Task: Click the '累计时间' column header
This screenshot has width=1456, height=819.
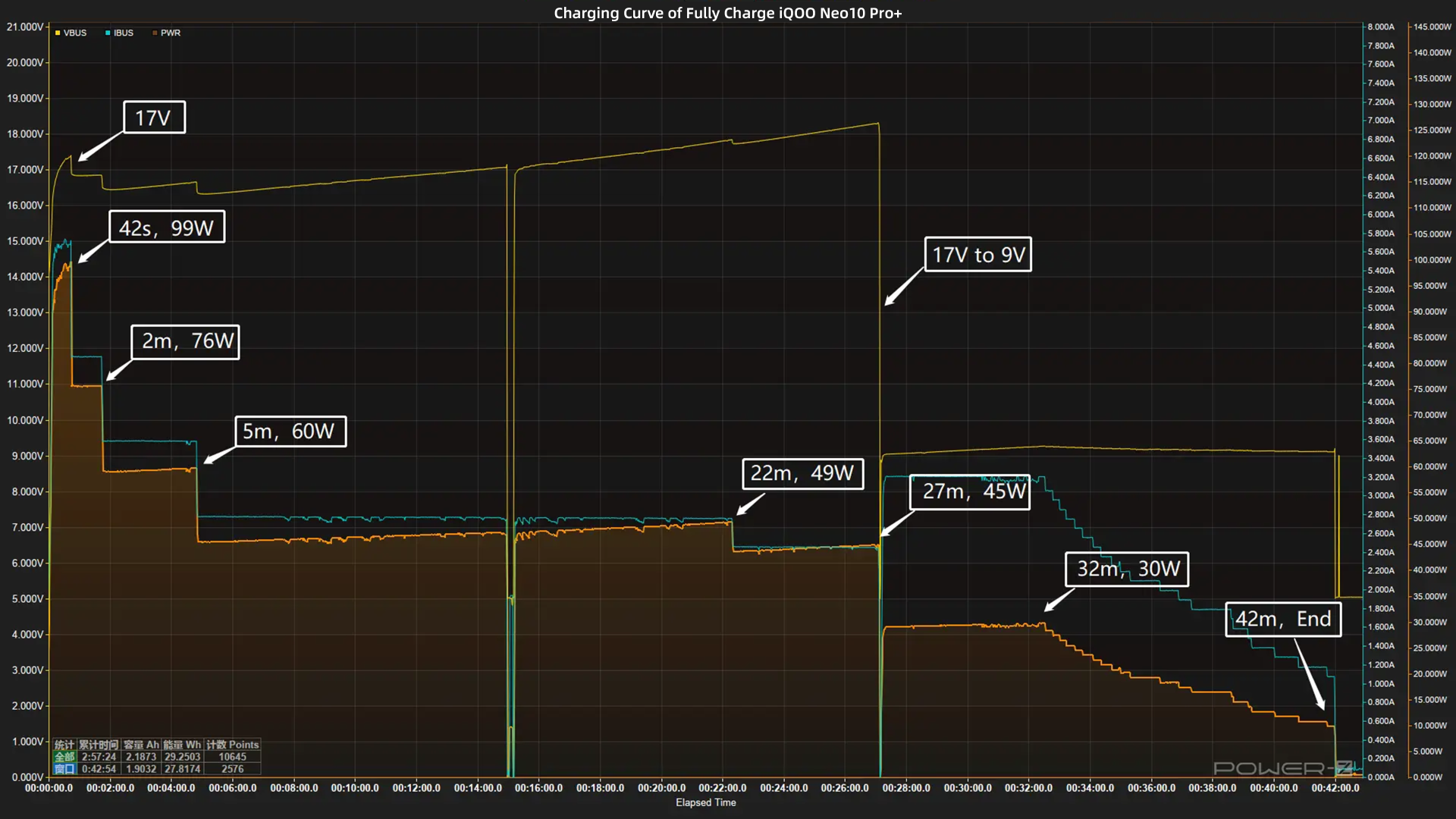Action: pos(99,745)
